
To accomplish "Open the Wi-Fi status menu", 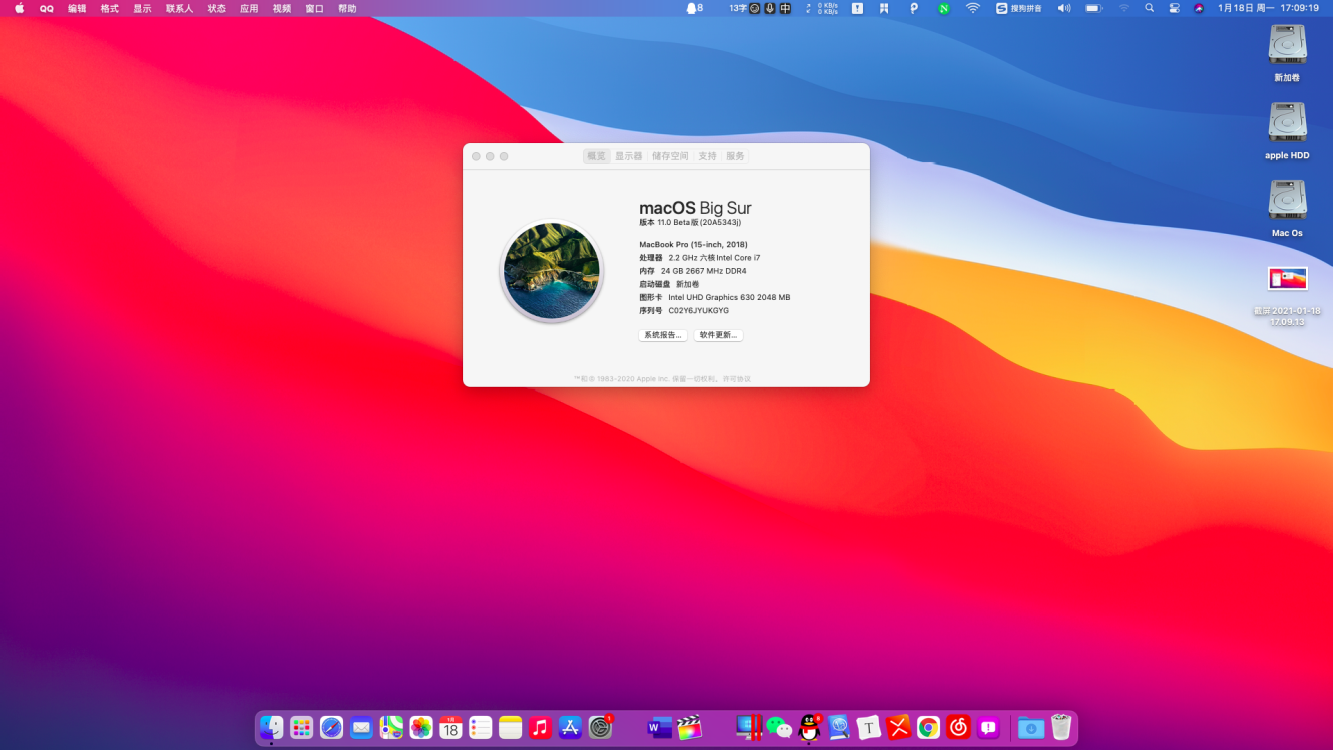I will 972,8.
